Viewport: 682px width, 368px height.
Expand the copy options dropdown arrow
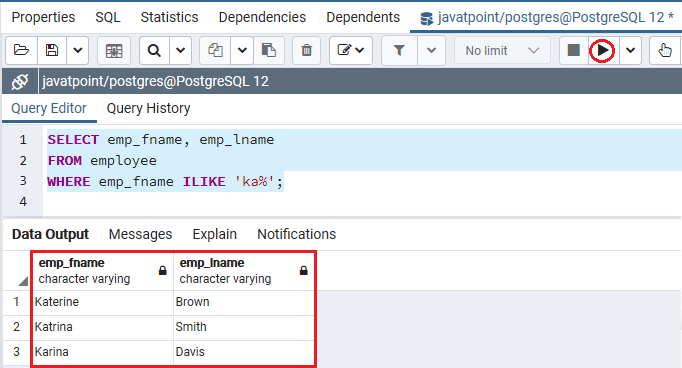point(242,50)
